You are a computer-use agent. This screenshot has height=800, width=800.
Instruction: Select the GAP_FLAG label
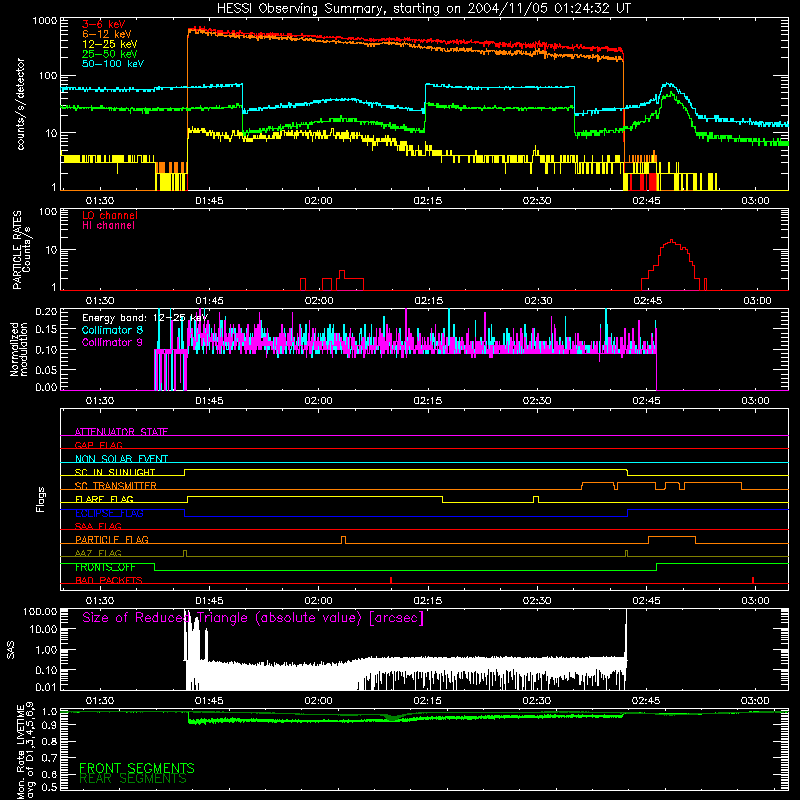(x=98, y=445)
